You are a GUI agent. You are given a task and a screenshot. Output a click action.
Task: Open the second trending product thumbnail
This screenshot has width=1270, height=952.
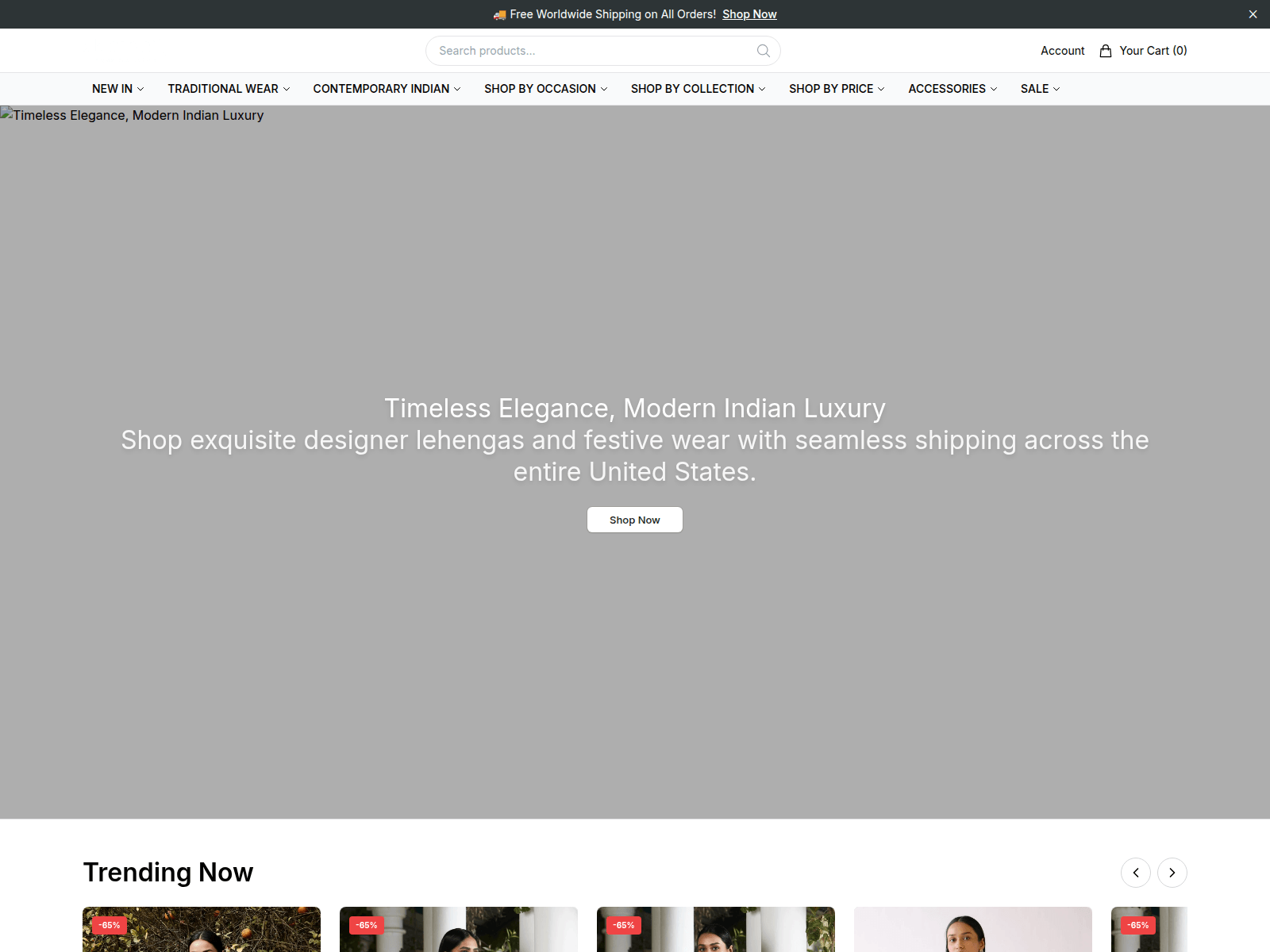click(x=459, y=929)
